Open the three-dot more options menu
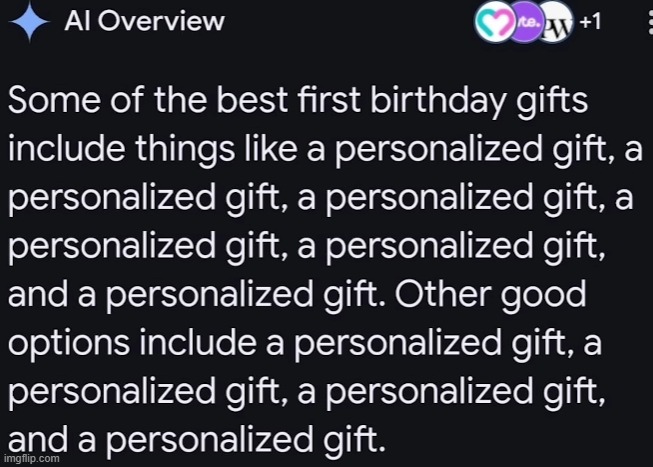Image resolution: width=653 pixels, height=467 pixels. 651,22
